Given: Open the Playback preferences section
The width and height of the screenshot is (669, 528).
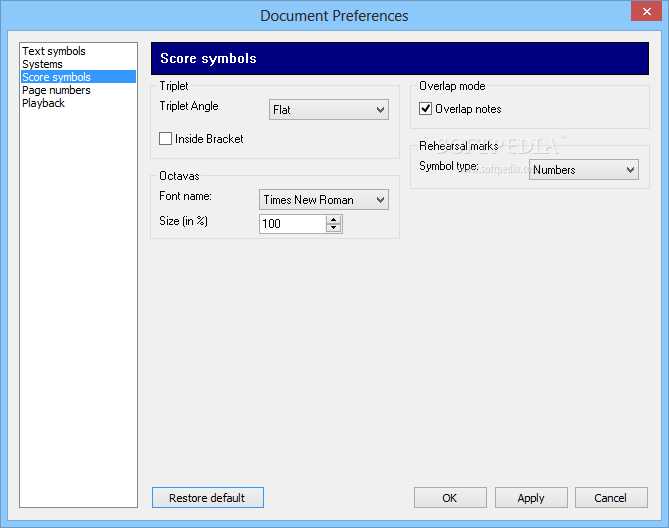Looking at the screenshot, I should [44, 103].
